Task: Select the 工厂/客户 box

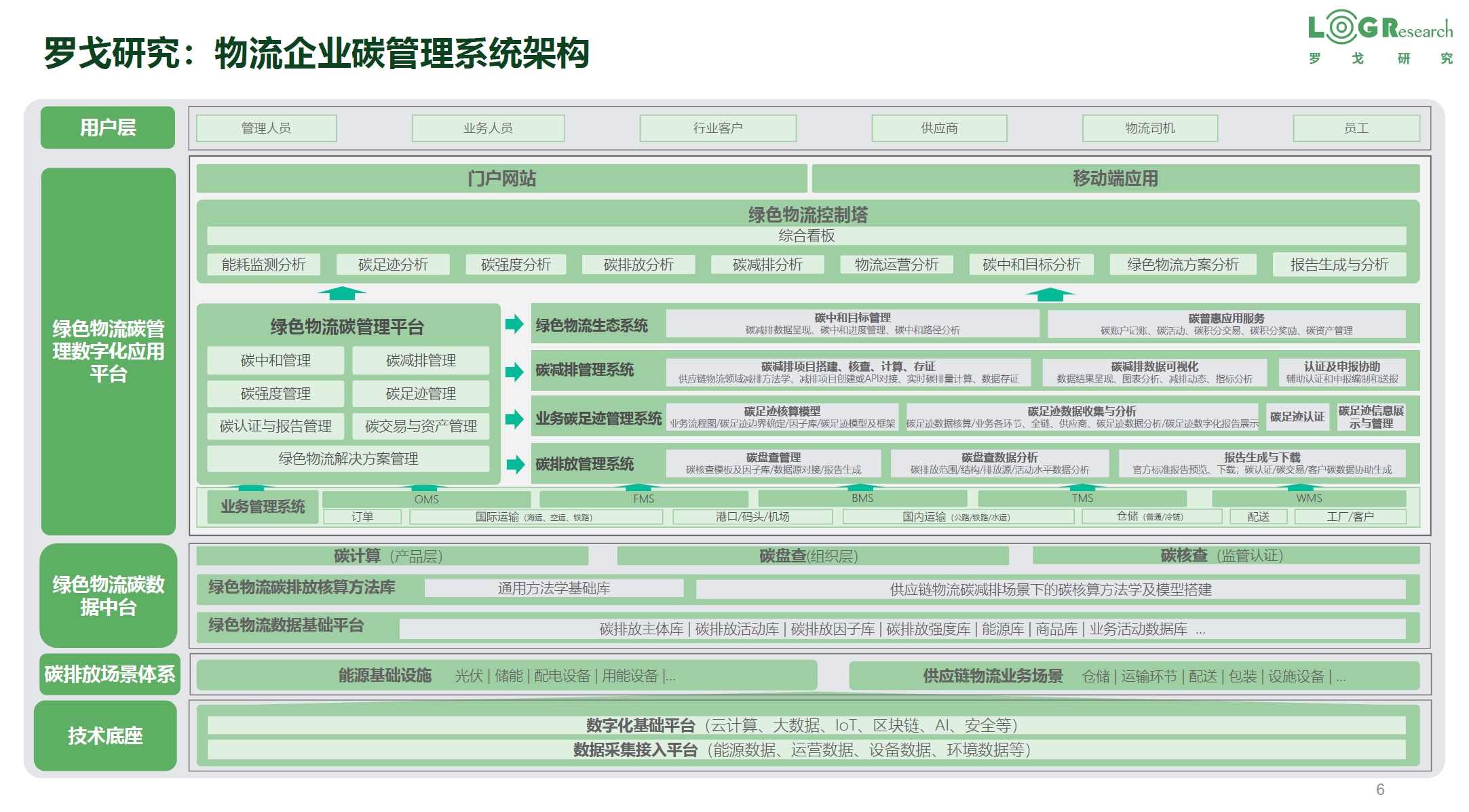Action: point(1350,517)
